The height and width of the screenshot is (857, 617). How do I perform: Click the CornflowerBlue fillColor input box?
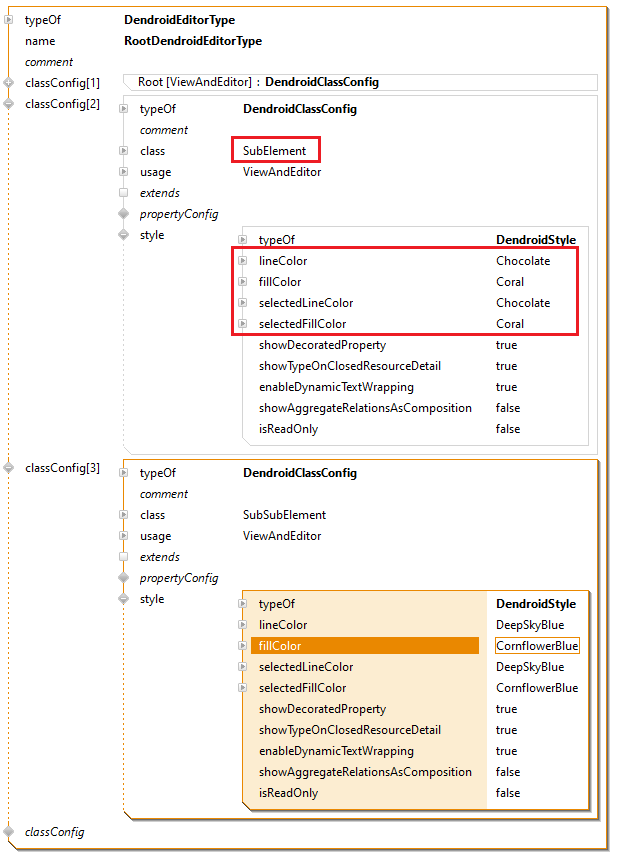537,646
